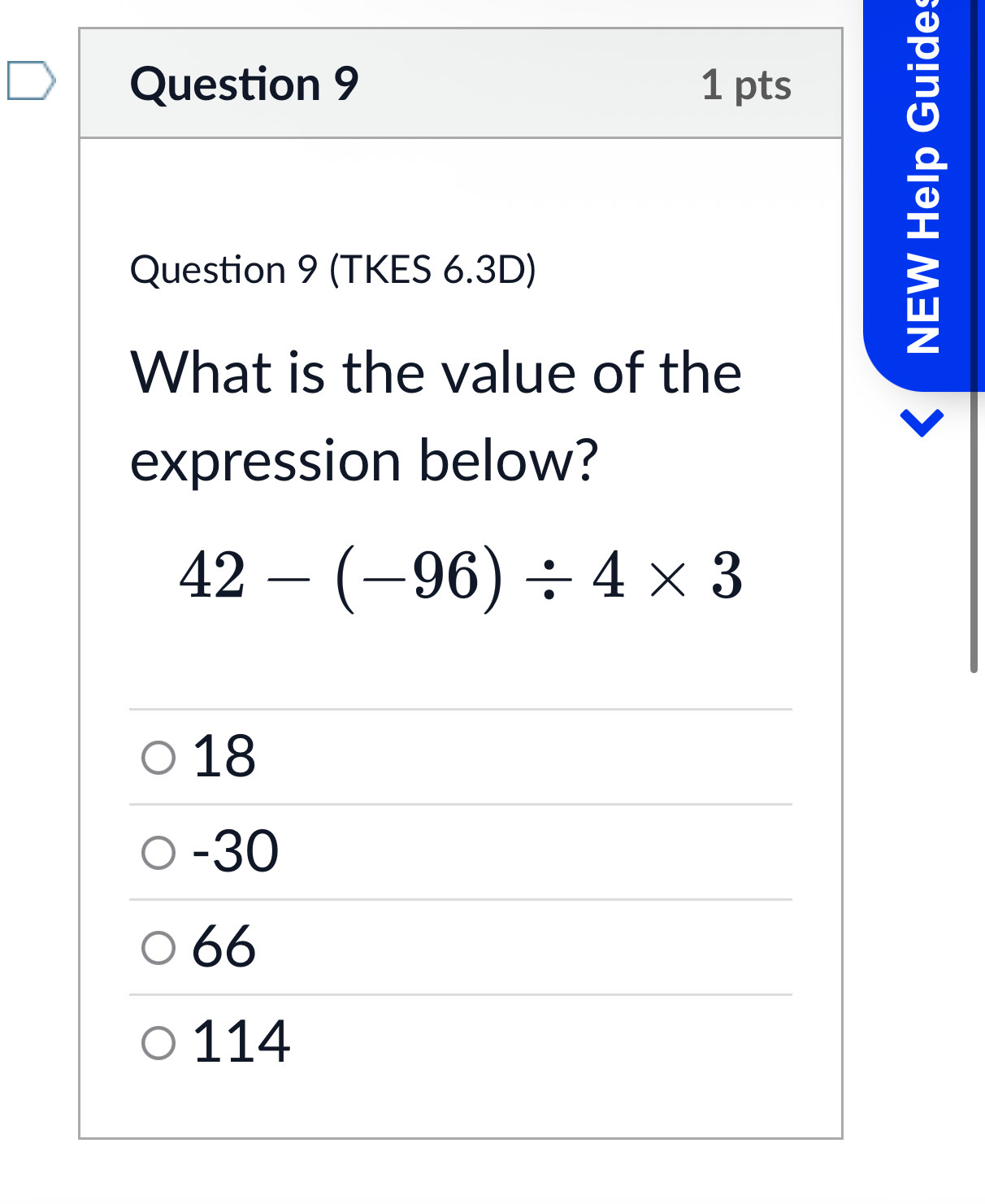Viewport: 985px width, 1204px height.
Task: Select the radio button for answer 66
Action: point(158,946)
